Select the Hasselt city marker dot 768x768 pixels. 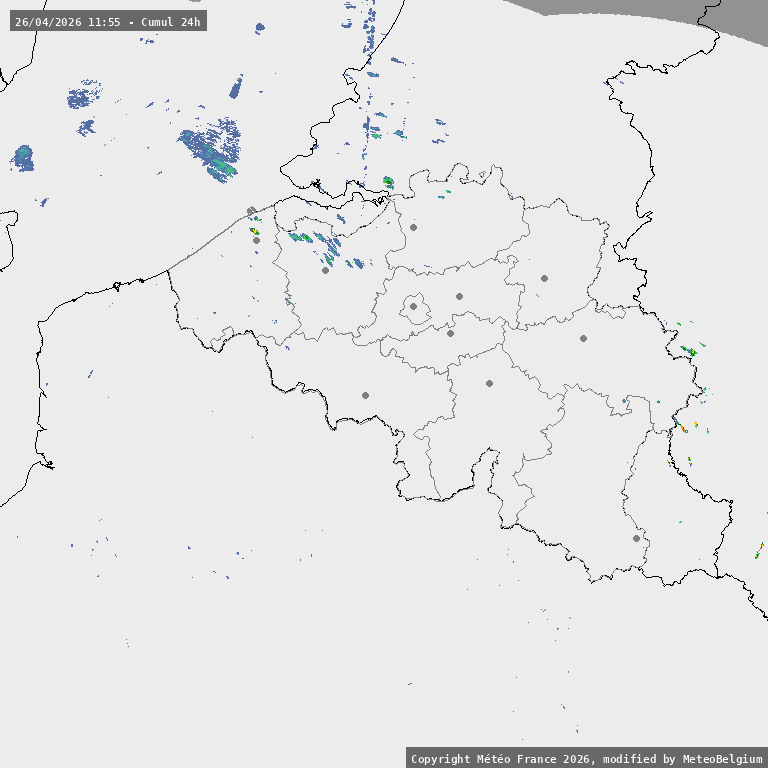544,278
